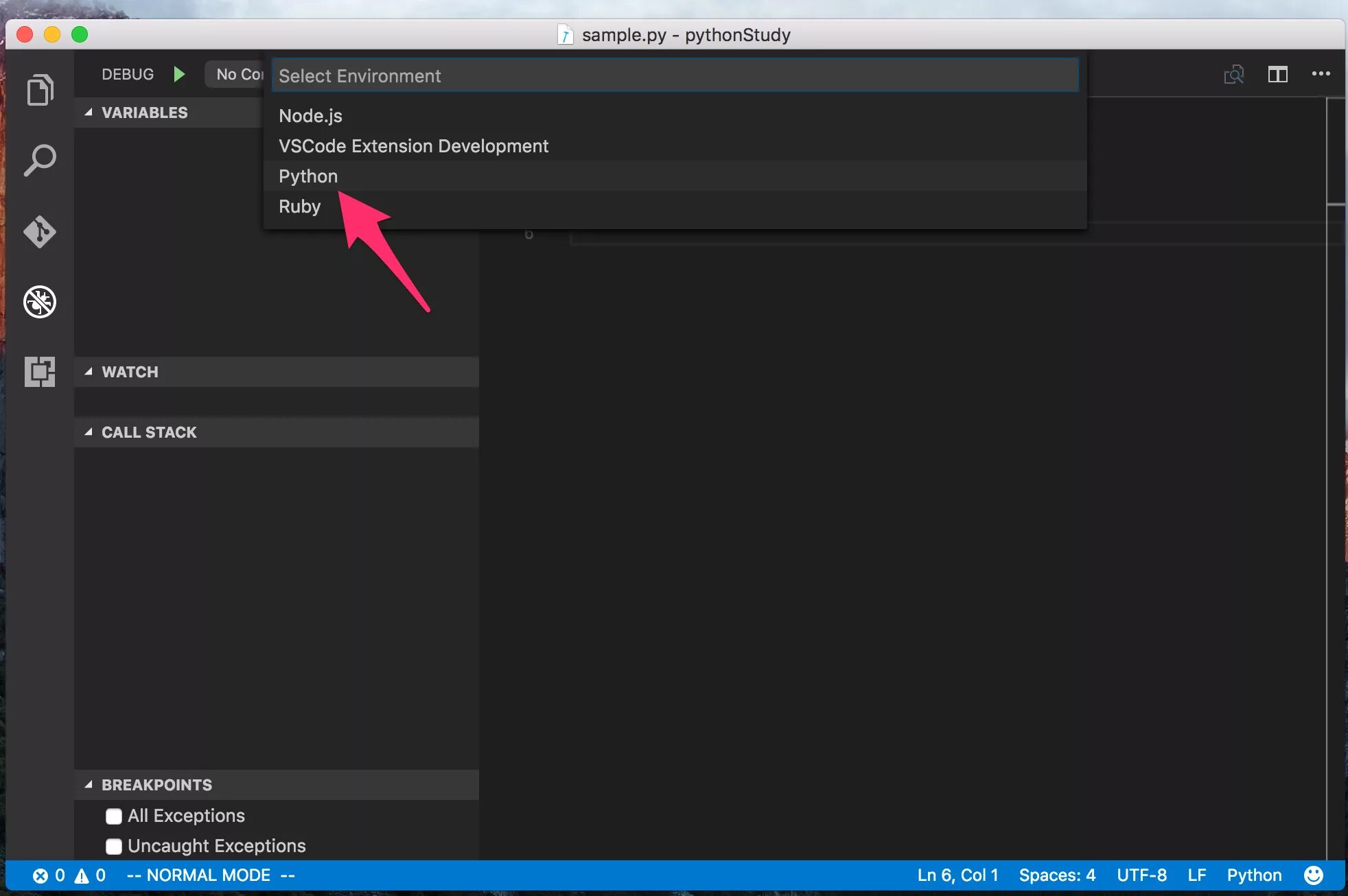Open the No Configuration debug dropdown
1348x896 pixels.
[x=237, y=74]
